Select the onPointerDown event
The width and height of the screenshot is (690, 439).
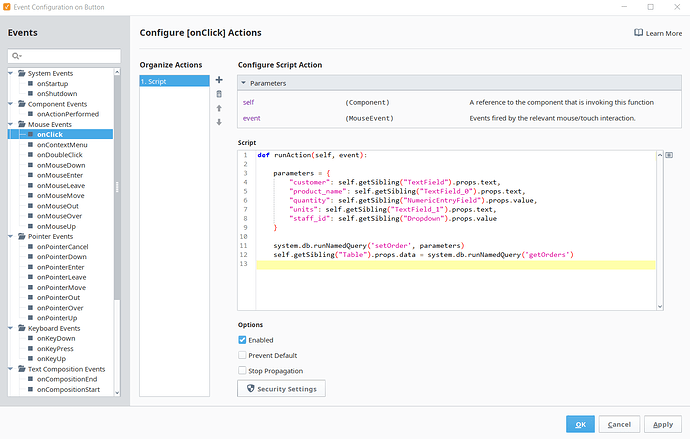62,257
